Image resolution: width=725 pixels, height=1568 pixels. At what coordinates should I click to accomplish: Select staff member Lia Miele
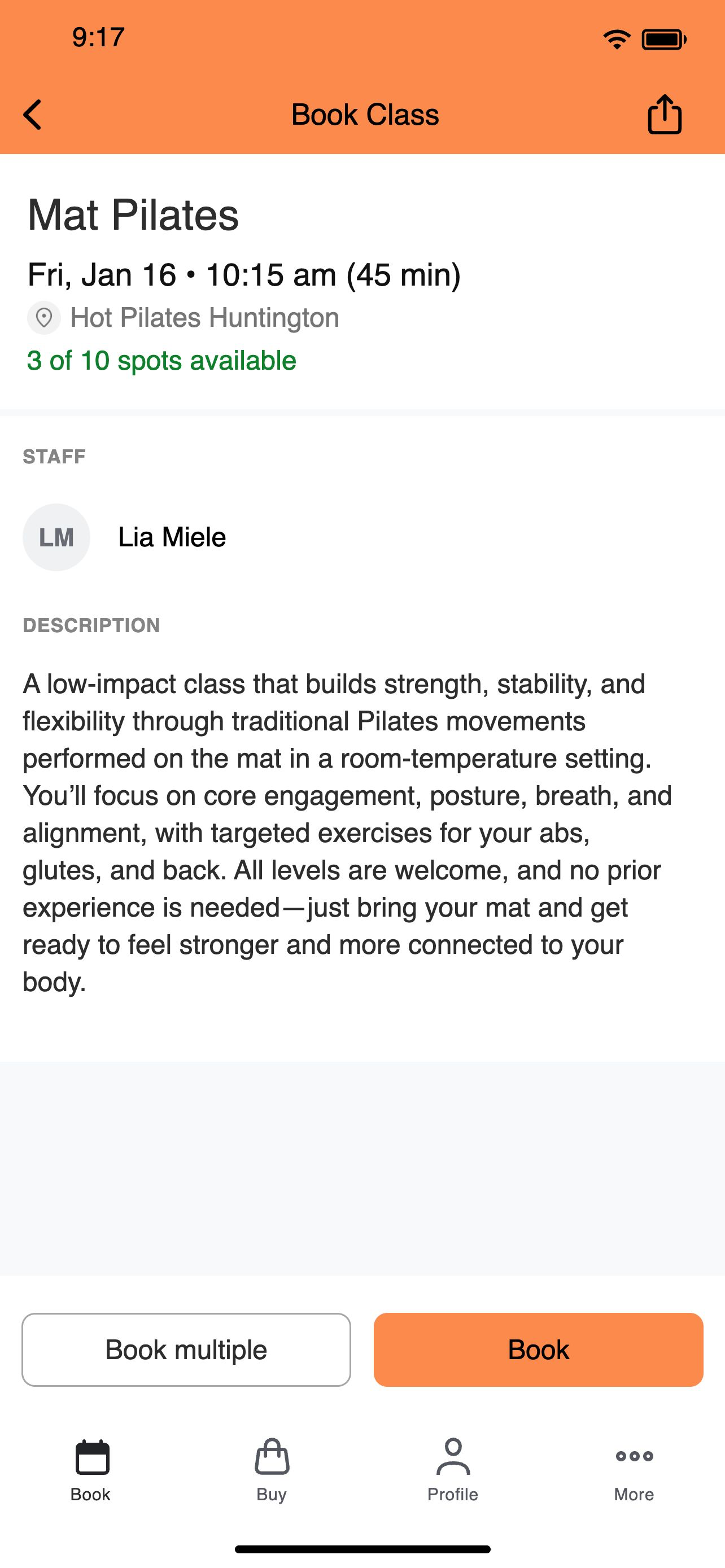tap(172, 537)
